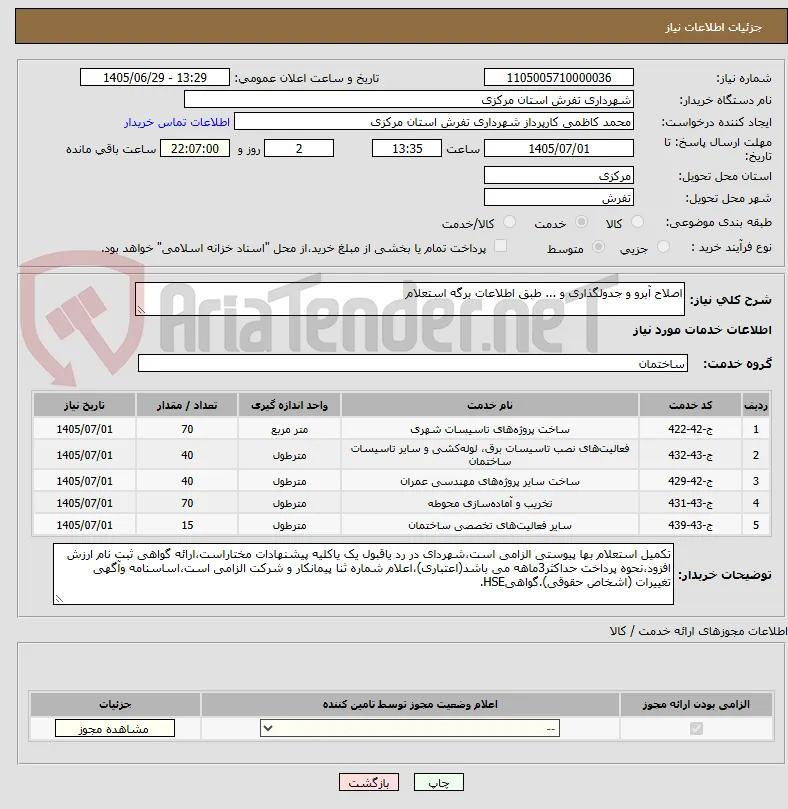Image resolution: width=788 pixels, height=809 pixels.
Task: Click the کد خدمت column header
Action: (x=690, y=405)
